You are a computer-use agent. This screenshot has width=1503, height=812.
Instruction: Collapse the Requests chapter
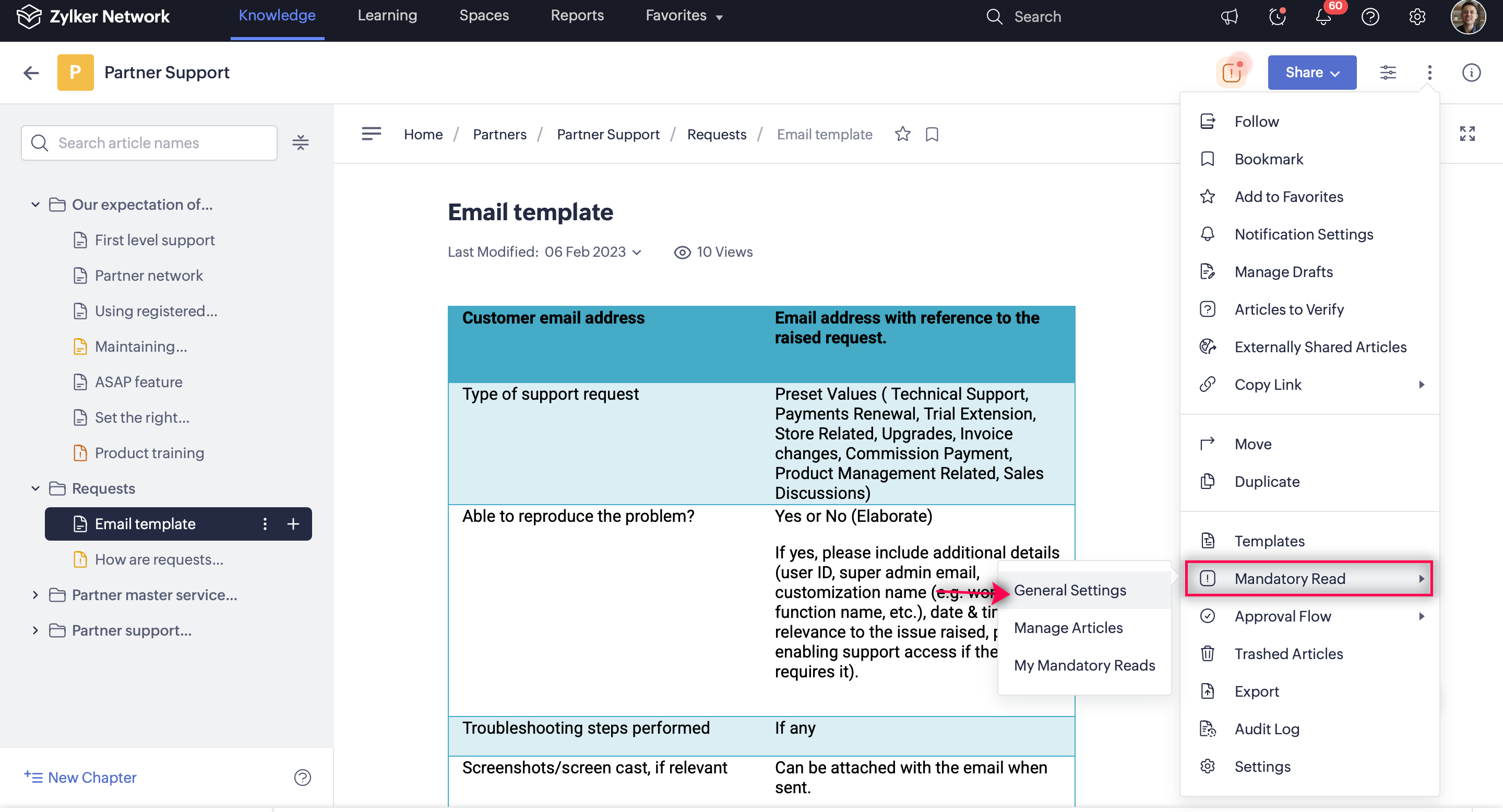coord(35,488)
